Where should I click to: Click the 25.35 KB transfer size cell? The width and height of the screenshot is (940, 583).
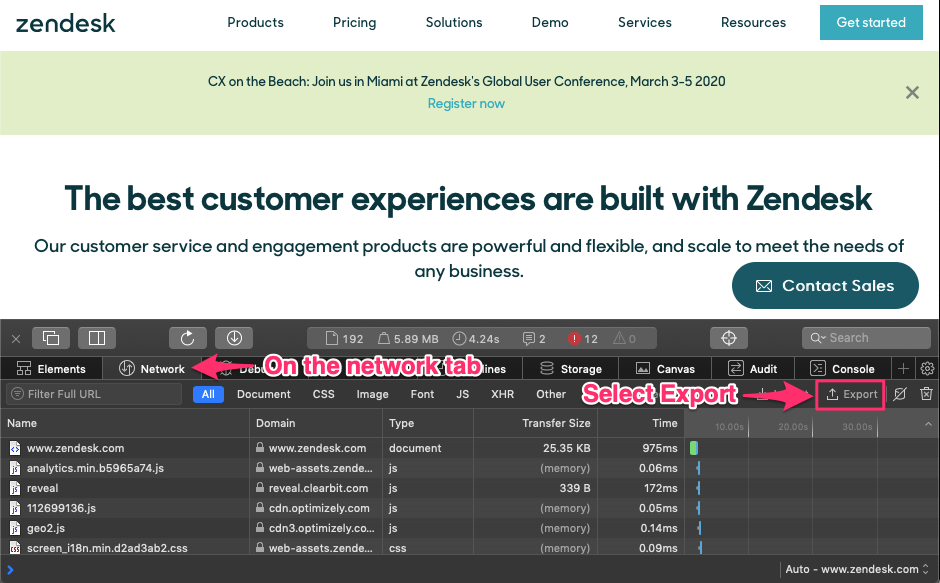pyautogui.click(x=567, y=448)
